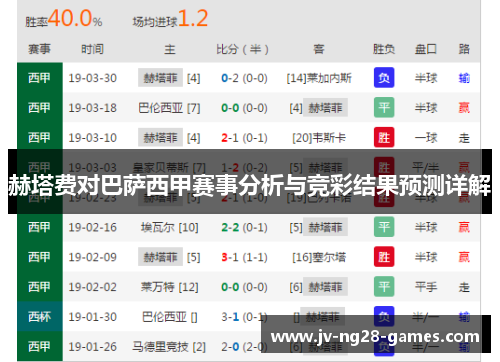Click the 平手 handicap value
Image resolution: width=500 pixels, height=362 pixels.
pyautogui.click(x=426, y=287)
